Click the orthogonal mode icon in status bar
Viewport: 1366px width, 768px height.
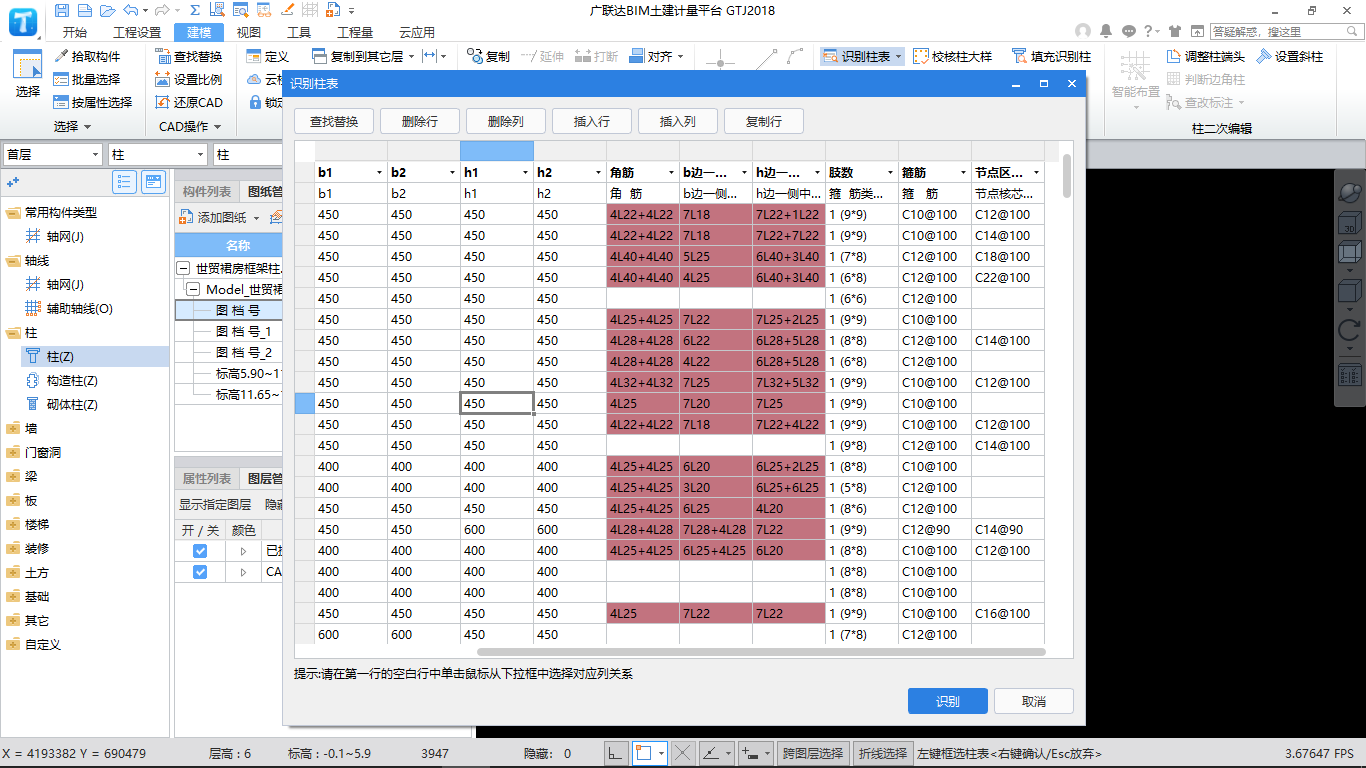point(617,753)
